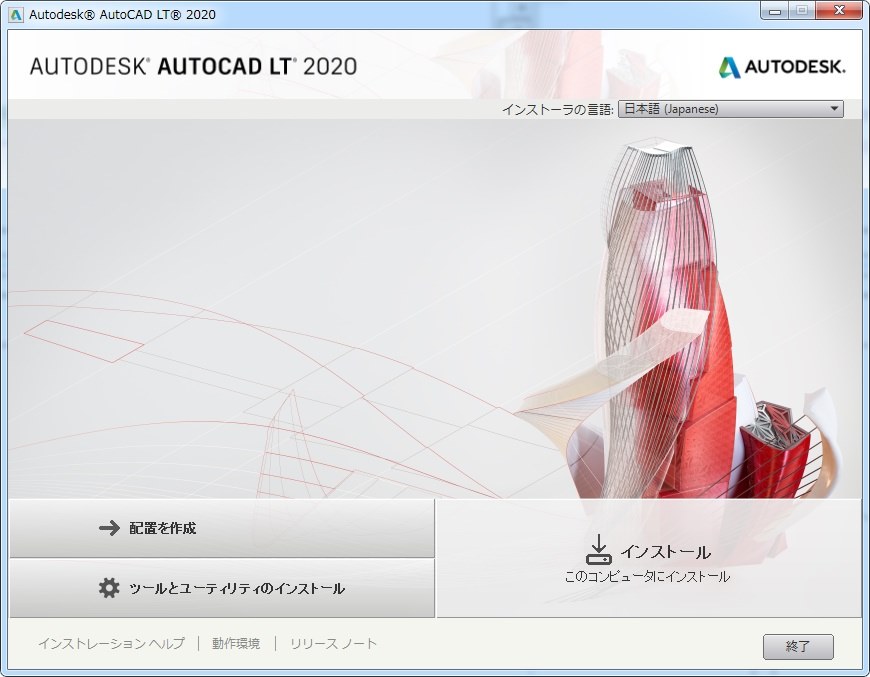This screenshot has width=870, height=677.
Task: Open the インストレーション ヘルプ link
Action: pyautogui.click(x=112, y=644)
